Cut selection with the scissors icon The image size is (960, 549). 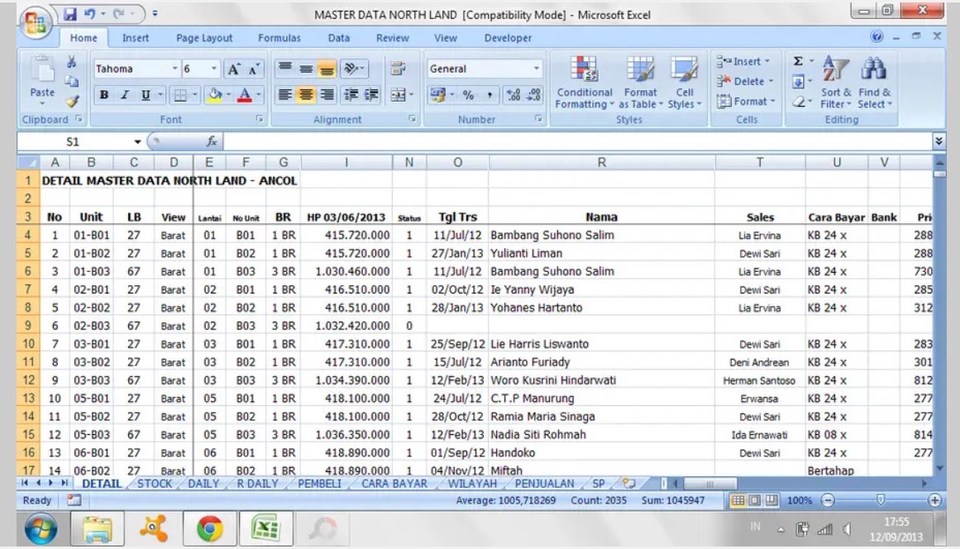pyautogui.click(x=72, y=62)
